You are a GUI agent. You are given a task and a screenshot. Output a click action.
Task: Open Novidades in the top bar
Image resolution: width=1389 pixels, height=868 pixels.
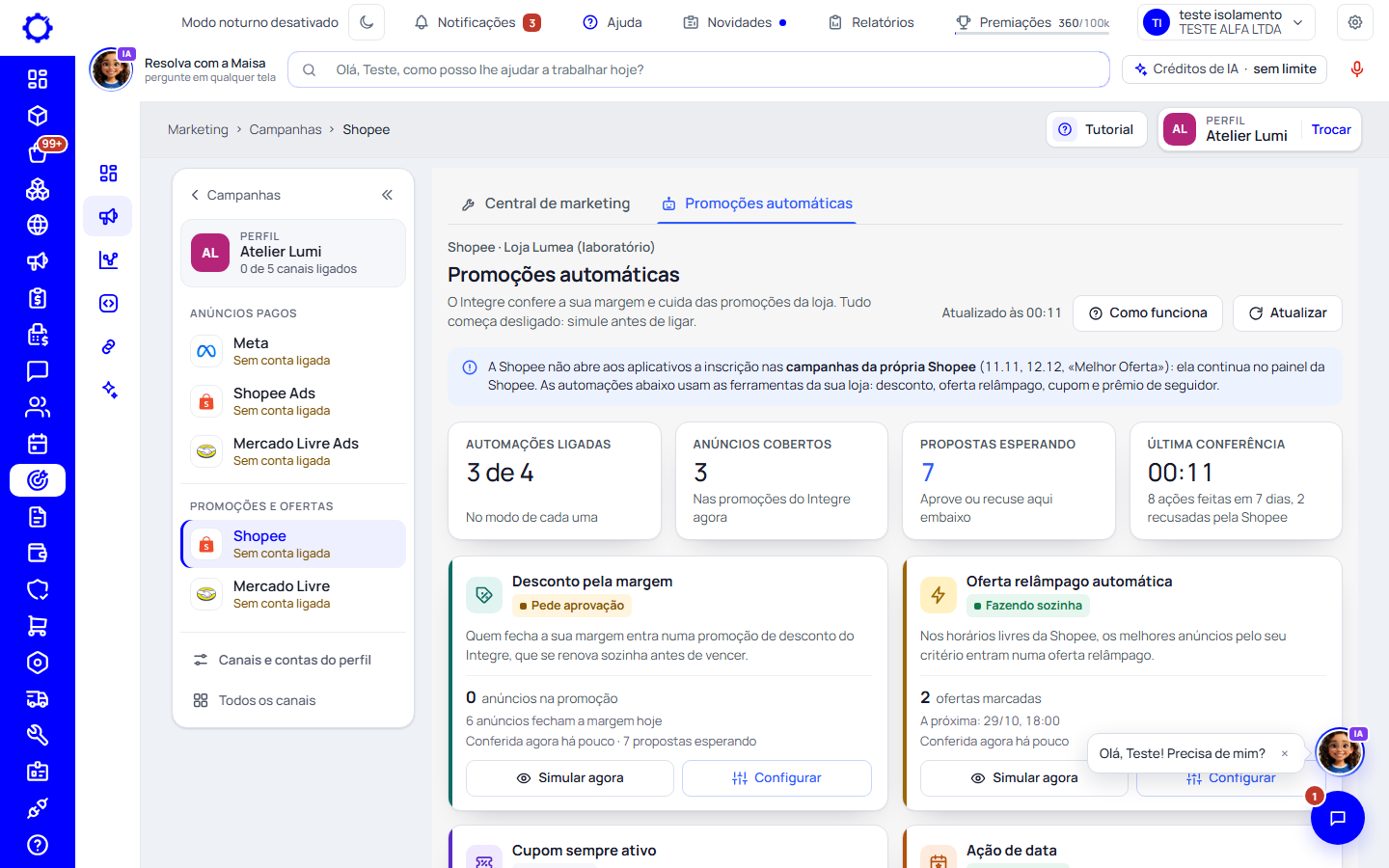[735, 22]
